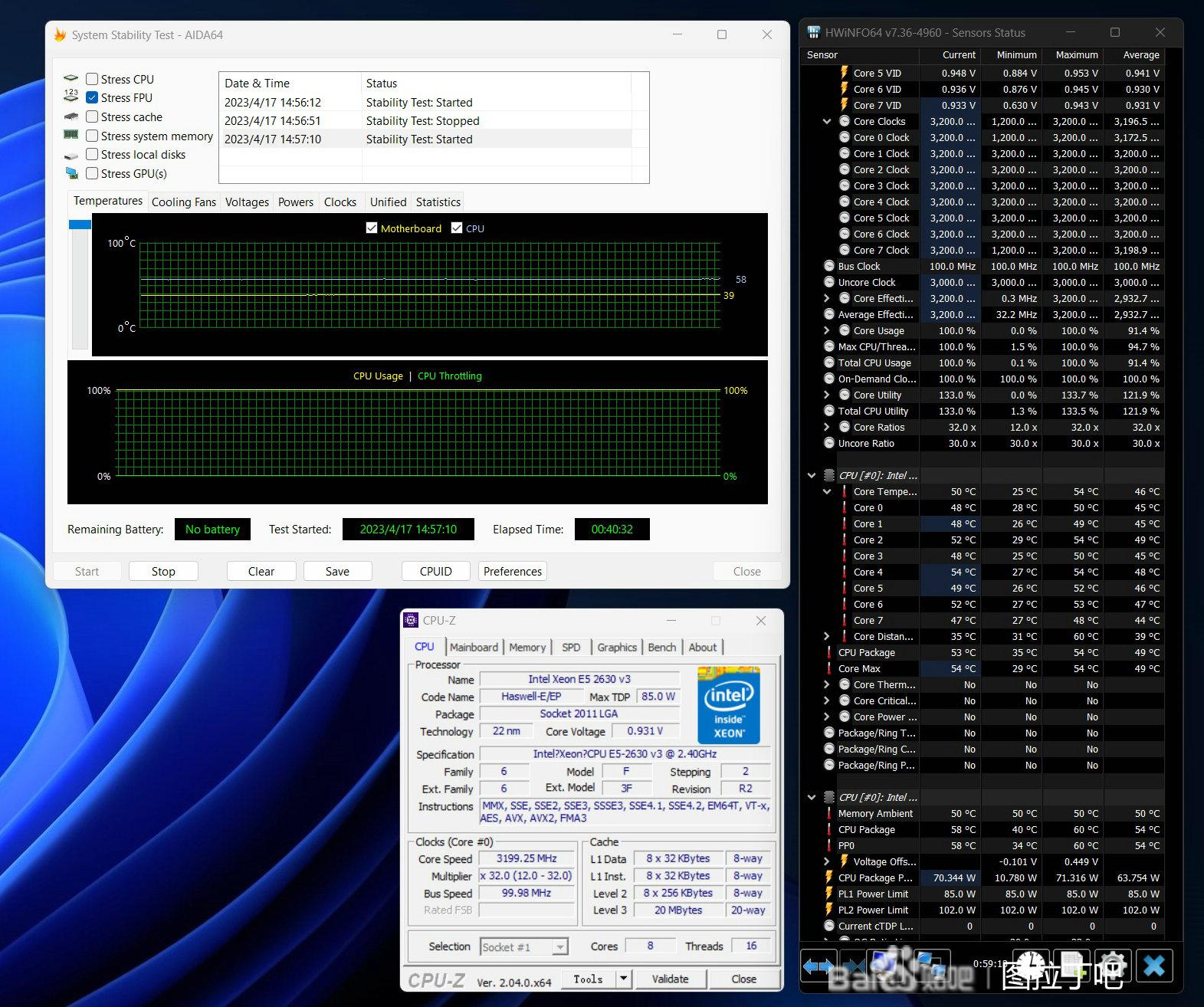Click the blue X icon in the HWiNFO toolbar
The width and height of the screenshot is (1204, 1007).
[1155, 966]
